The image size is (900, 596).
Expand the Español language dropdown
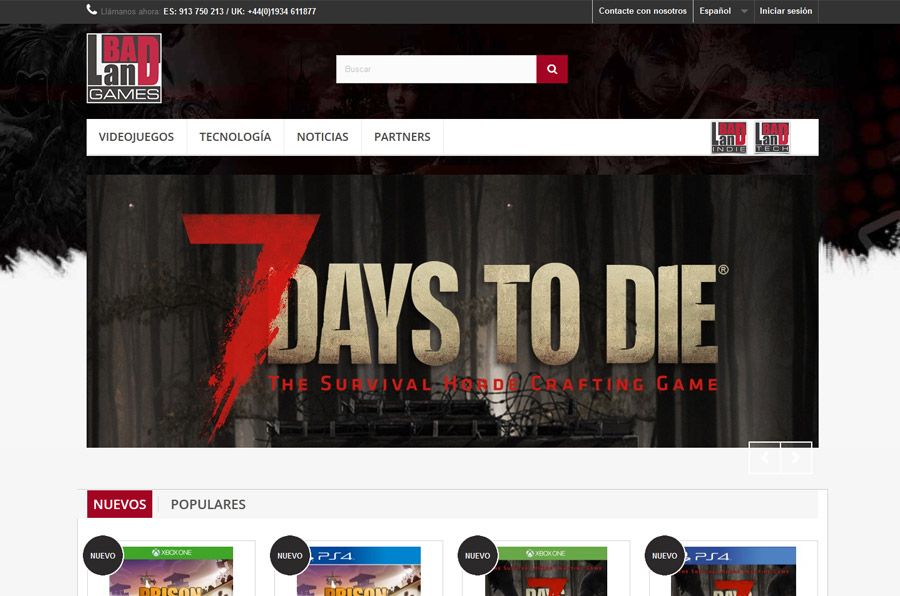tap(723, 11)
